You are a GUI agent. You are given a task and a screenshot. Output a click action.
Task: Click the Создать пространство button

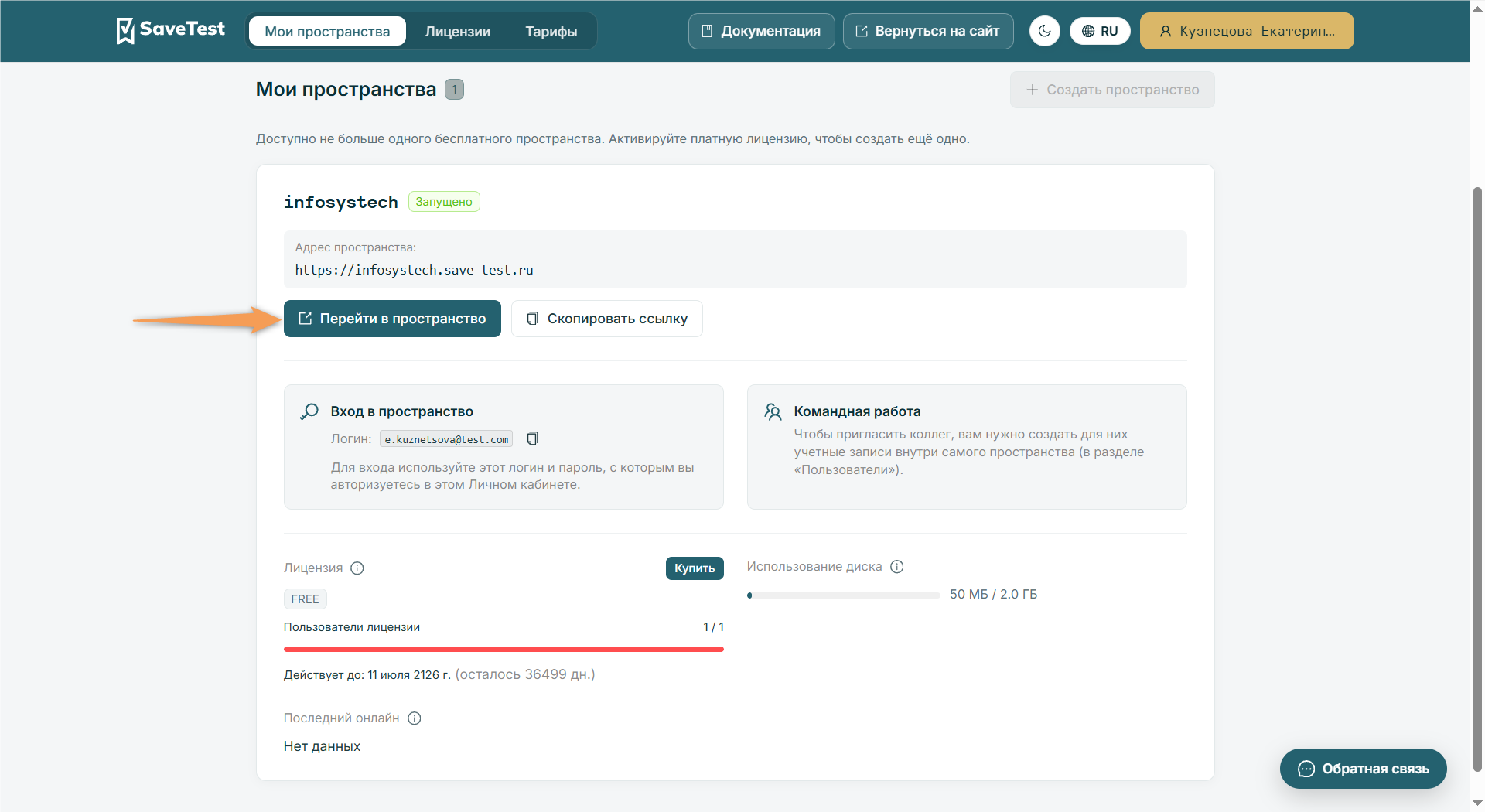[x=1112, y=90]
